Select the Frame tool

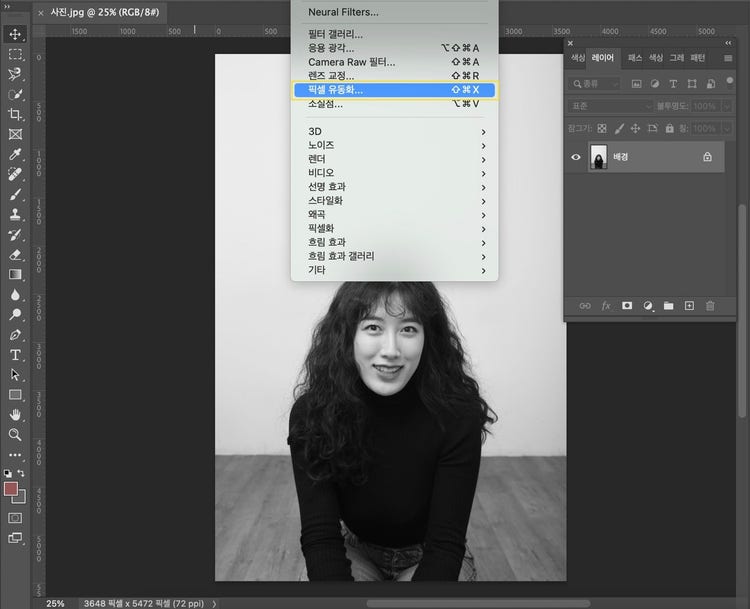[x=15, y=134]
